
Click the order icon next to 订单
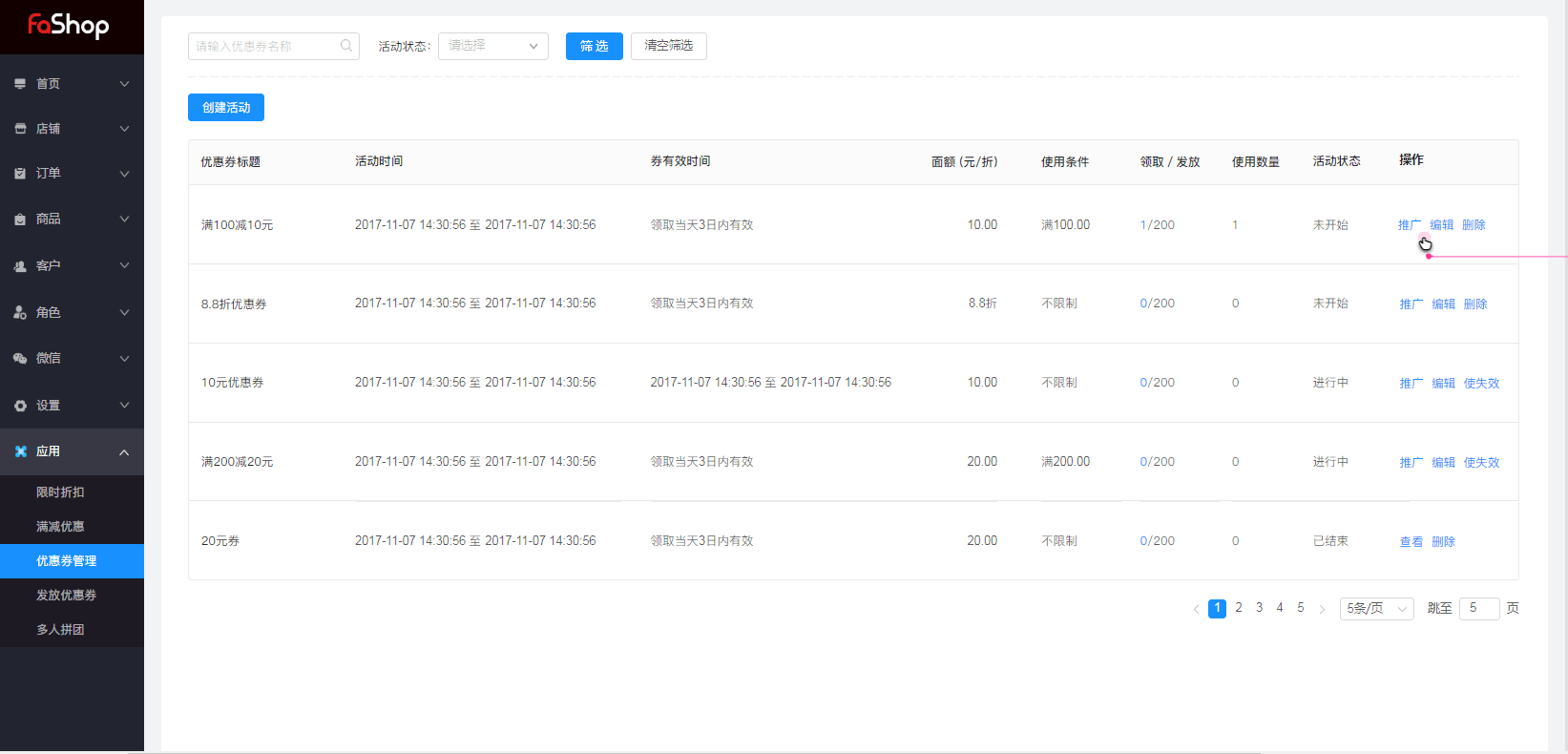click(x=20, y=174)
